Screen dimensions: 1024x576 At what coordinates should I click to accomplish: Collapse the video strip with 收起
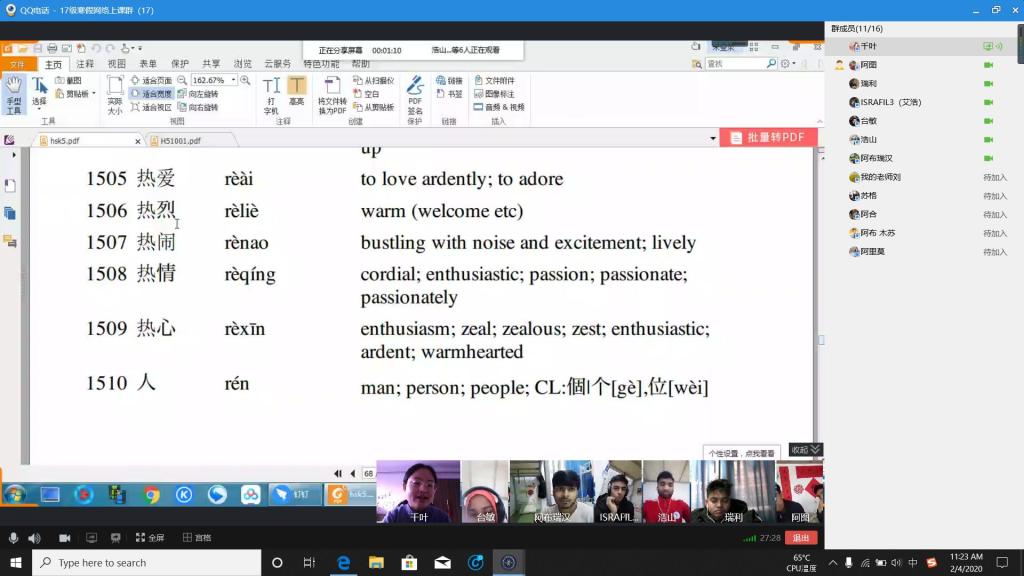tap(805, 450)
